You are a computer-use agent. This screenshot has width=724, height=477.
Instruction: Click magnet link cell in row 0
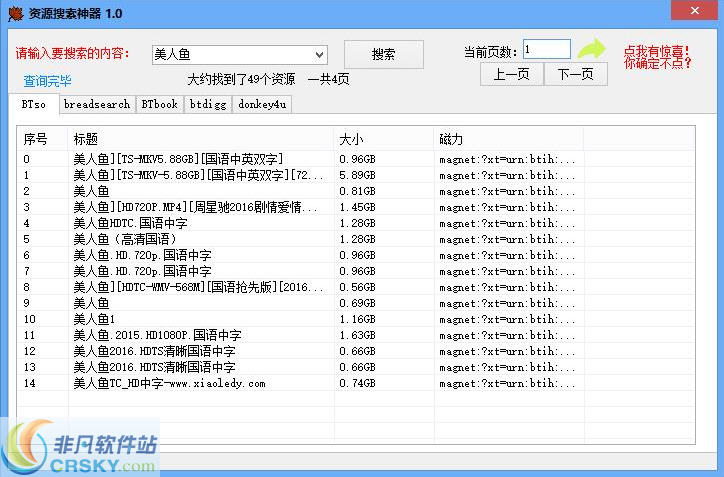click(507, 159)
